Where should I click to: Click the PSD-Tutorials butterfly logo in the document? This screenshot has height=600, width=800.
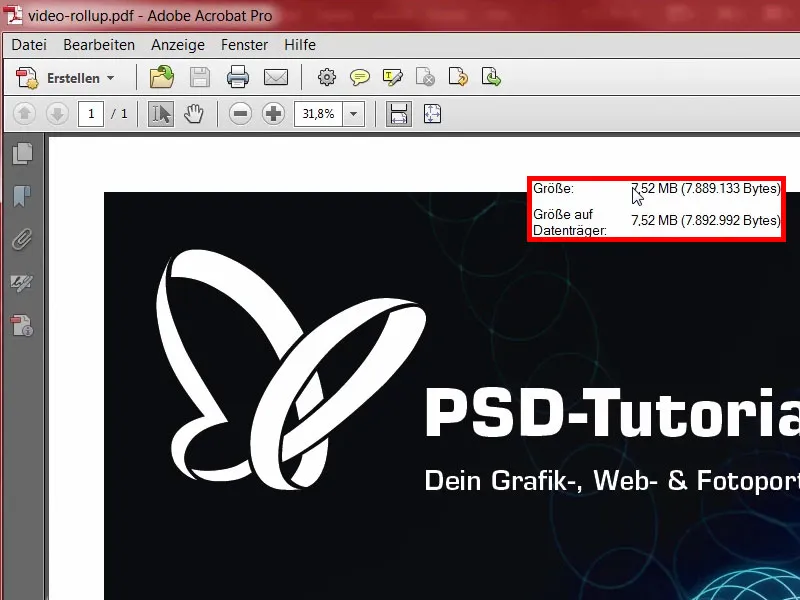(x=291, y=369)
